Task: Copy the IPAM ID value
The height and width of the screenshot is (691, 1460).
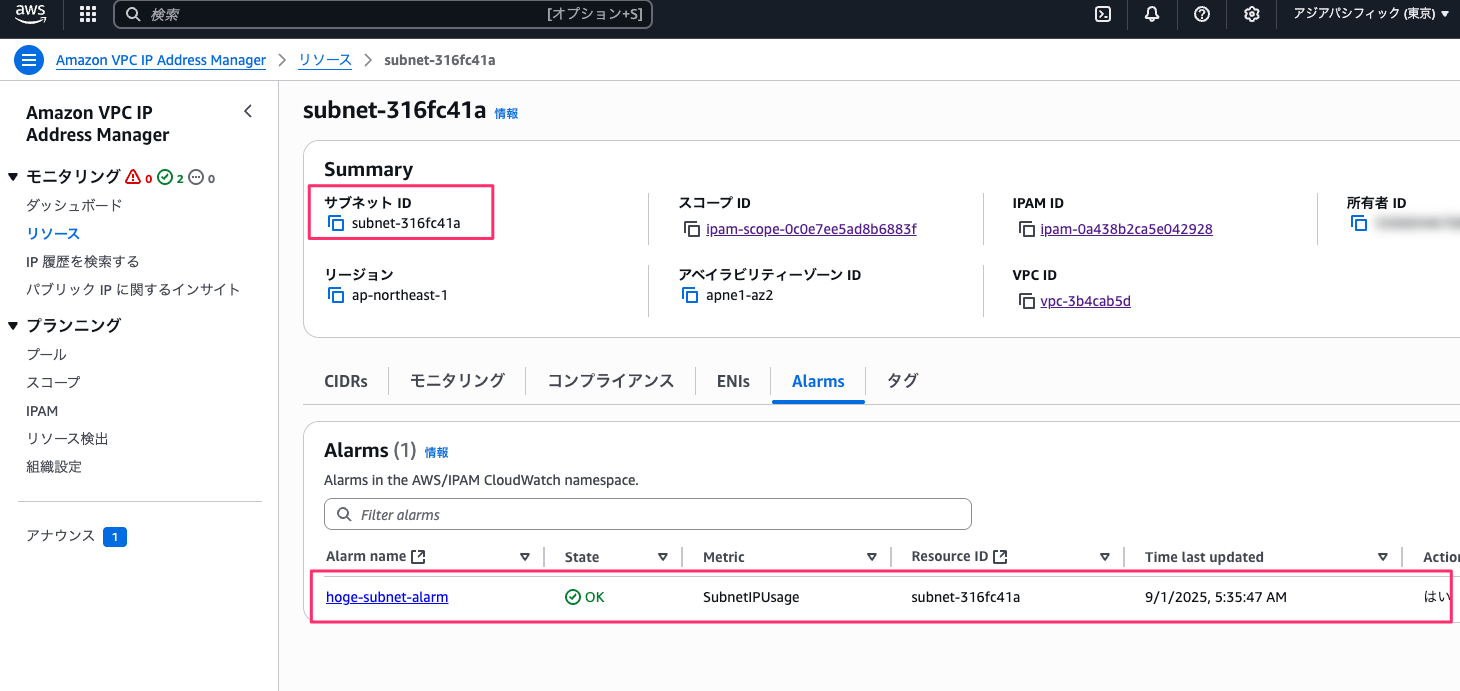Action: click(x=1026, y=229)
